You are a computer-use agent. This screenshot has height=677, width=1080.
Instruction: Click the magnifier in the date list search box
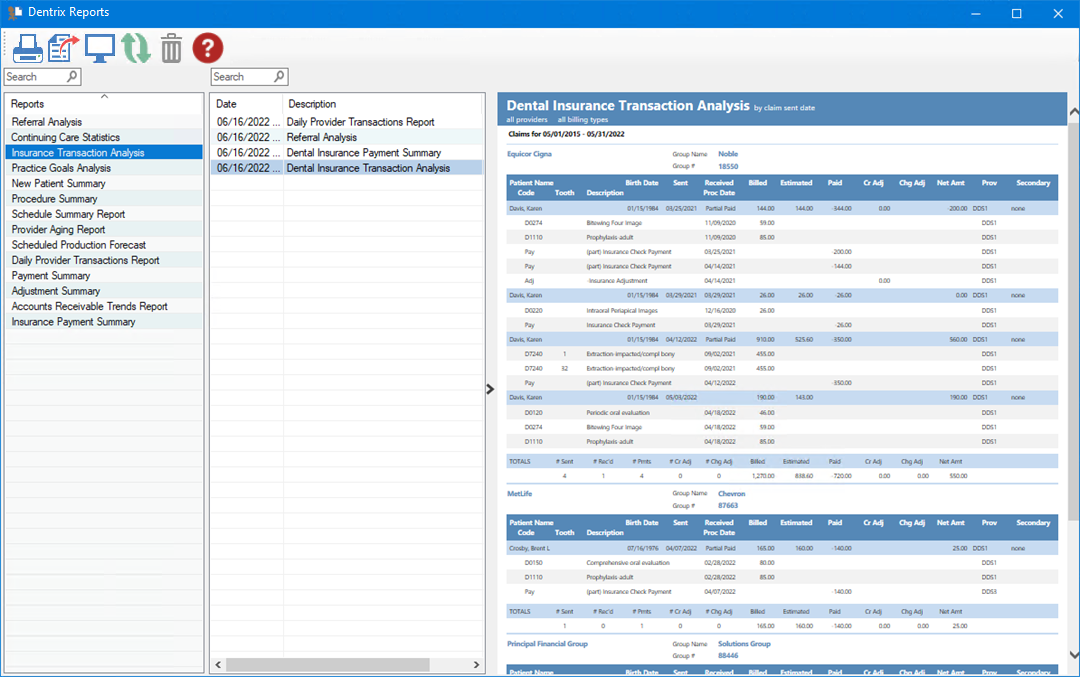279,76
